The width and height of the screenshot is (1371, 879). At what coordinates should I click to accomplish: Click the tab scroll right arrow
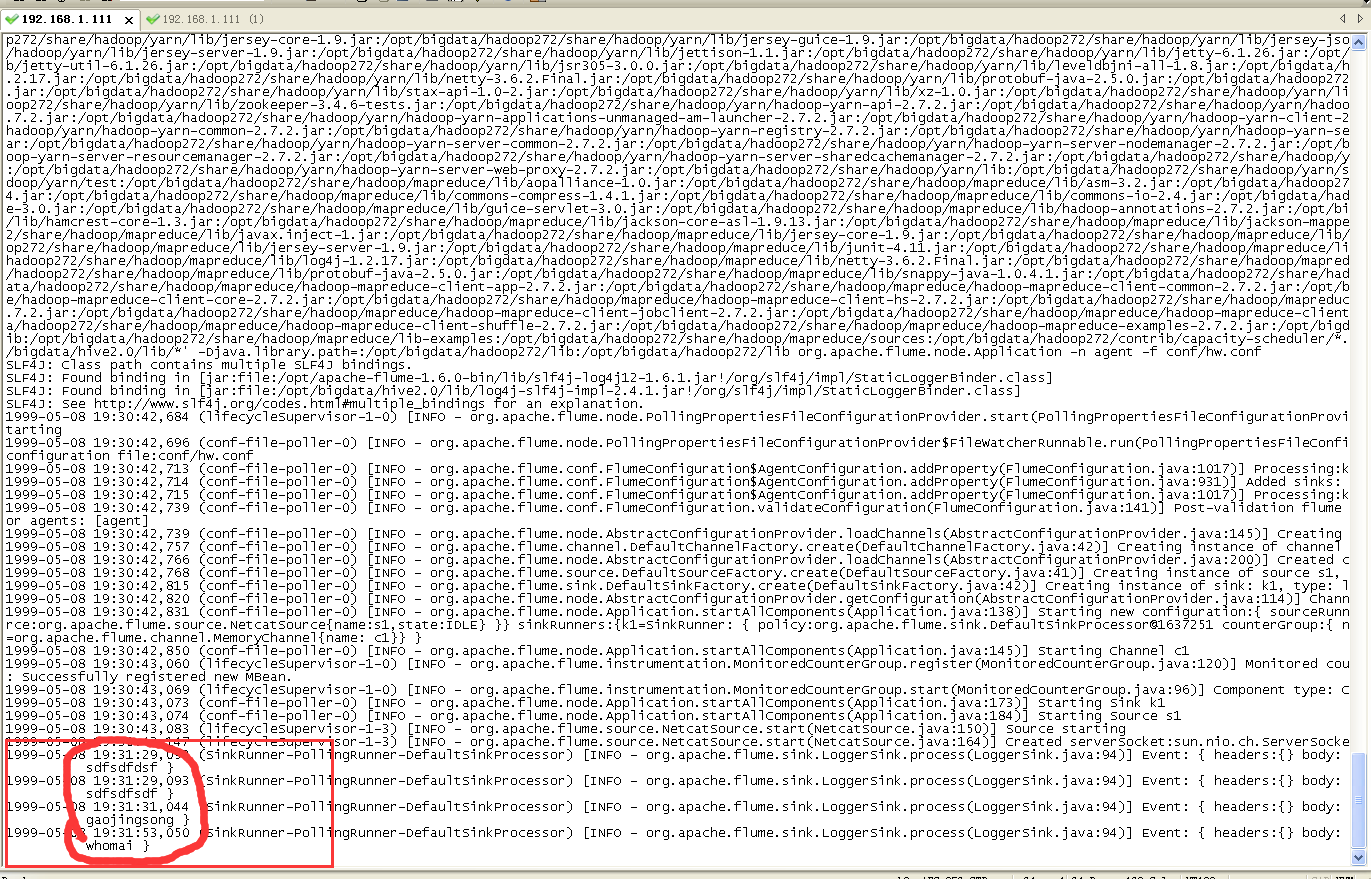point(1359,19)
